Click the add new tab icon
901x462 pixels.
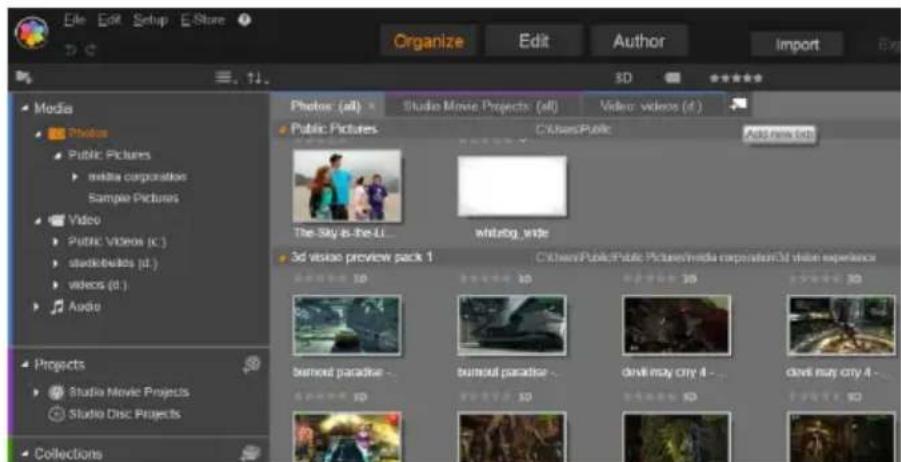click(x=739, y=105)
